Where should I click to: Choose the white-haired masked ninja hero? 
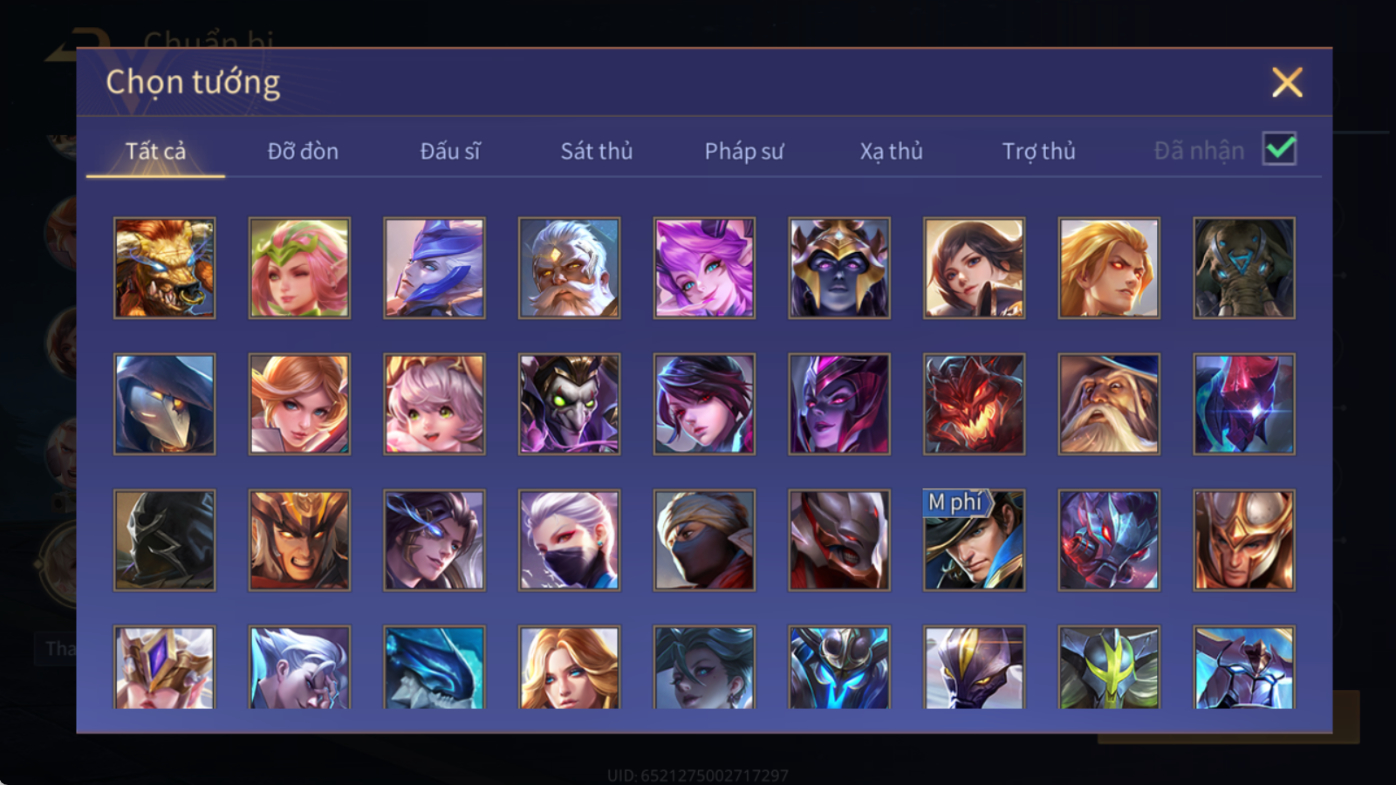pyautogui.click(x=569, y=540)
